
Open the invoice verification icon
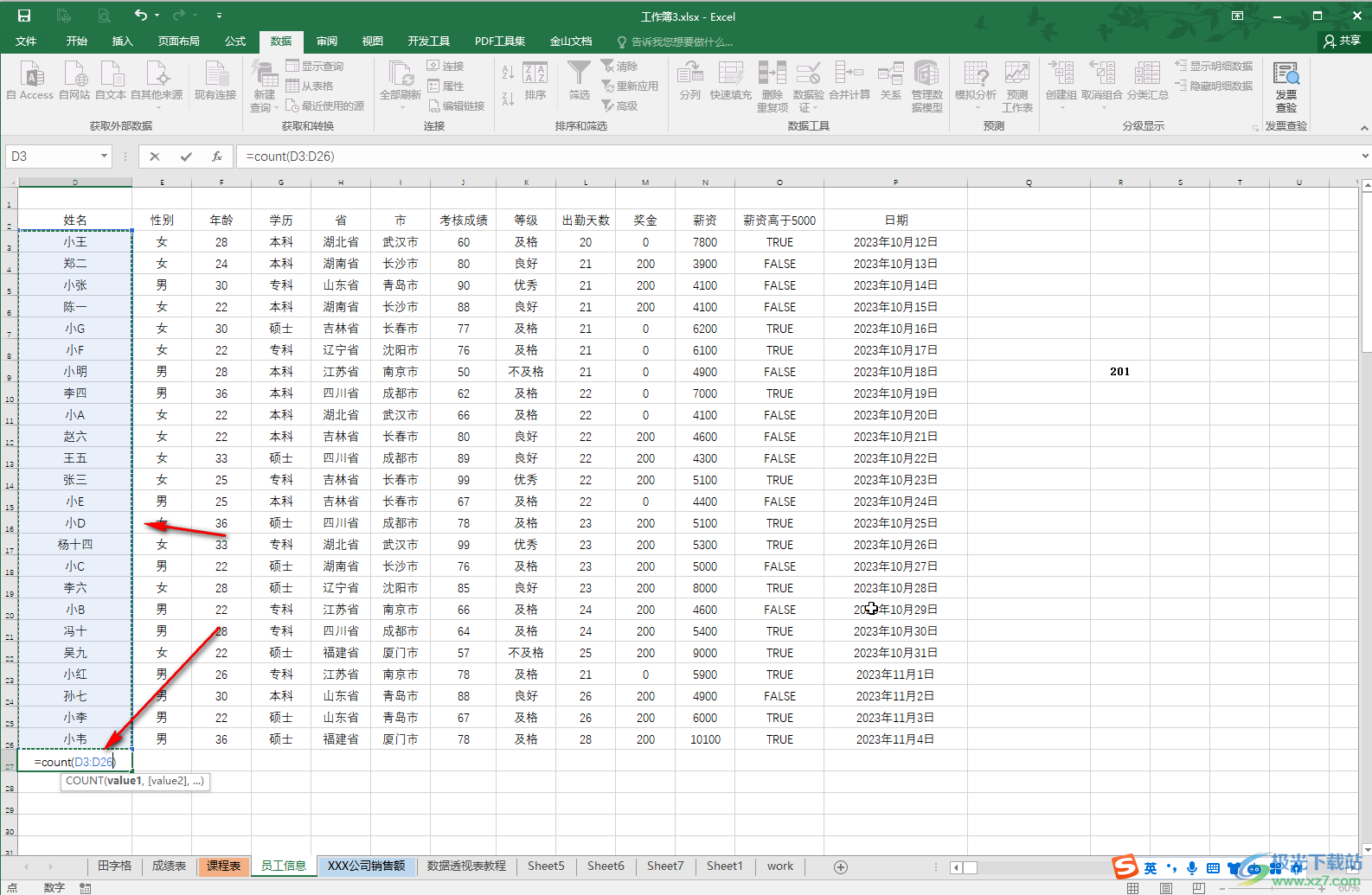click(1286, 74)
